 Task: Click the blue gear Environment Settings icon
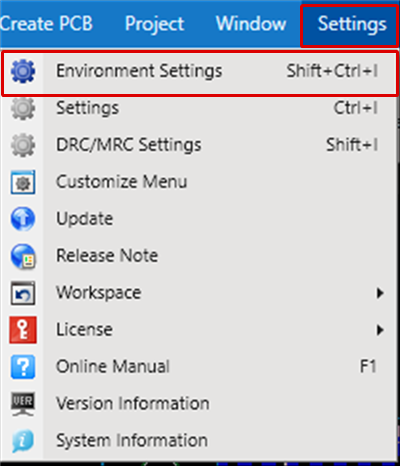click(x=23, y=71)
